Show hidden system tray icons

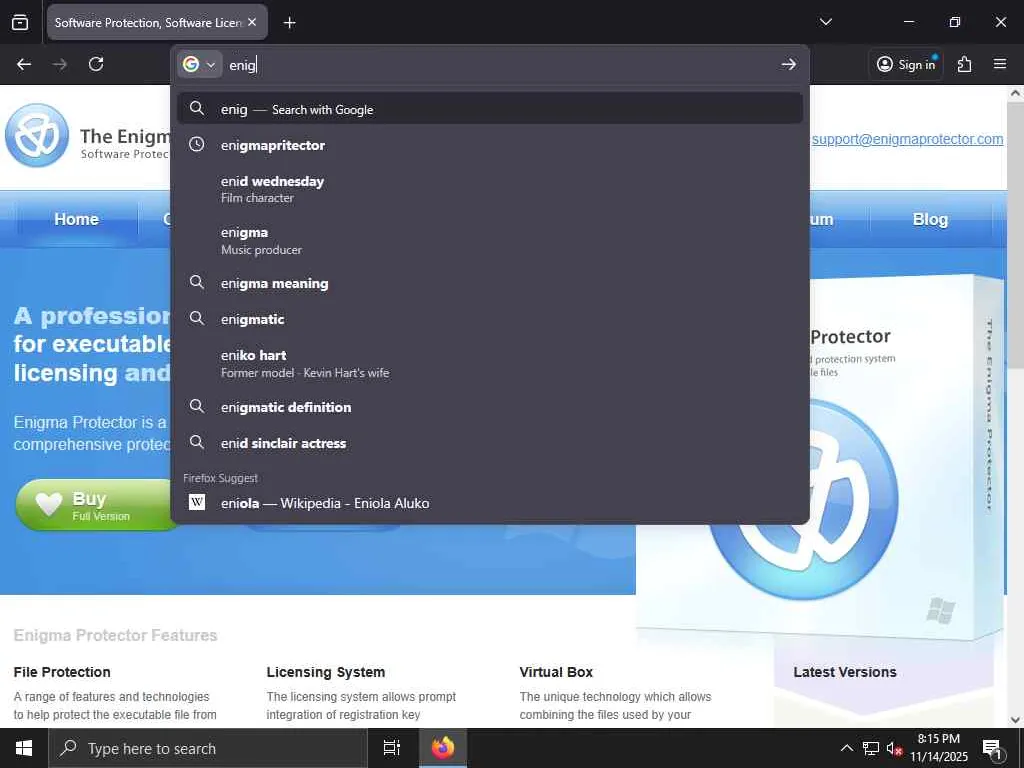(x=846, y=748)
